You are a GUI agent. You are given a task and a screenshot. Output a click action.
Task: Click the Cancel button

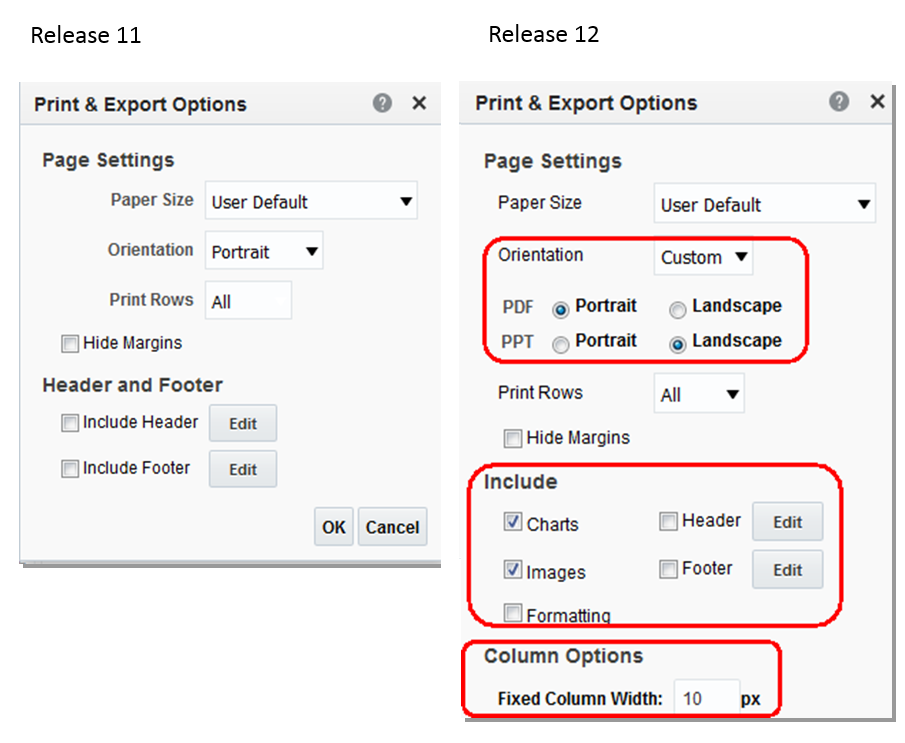click(x=392, y=527)
